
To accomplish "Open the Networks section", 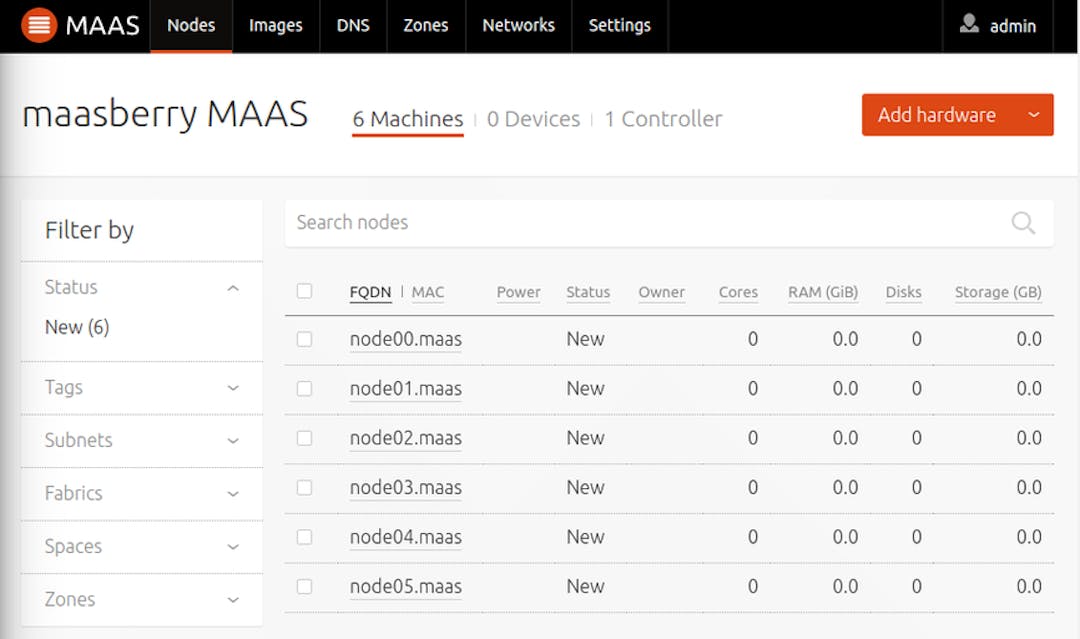I will tap(518, 26).
